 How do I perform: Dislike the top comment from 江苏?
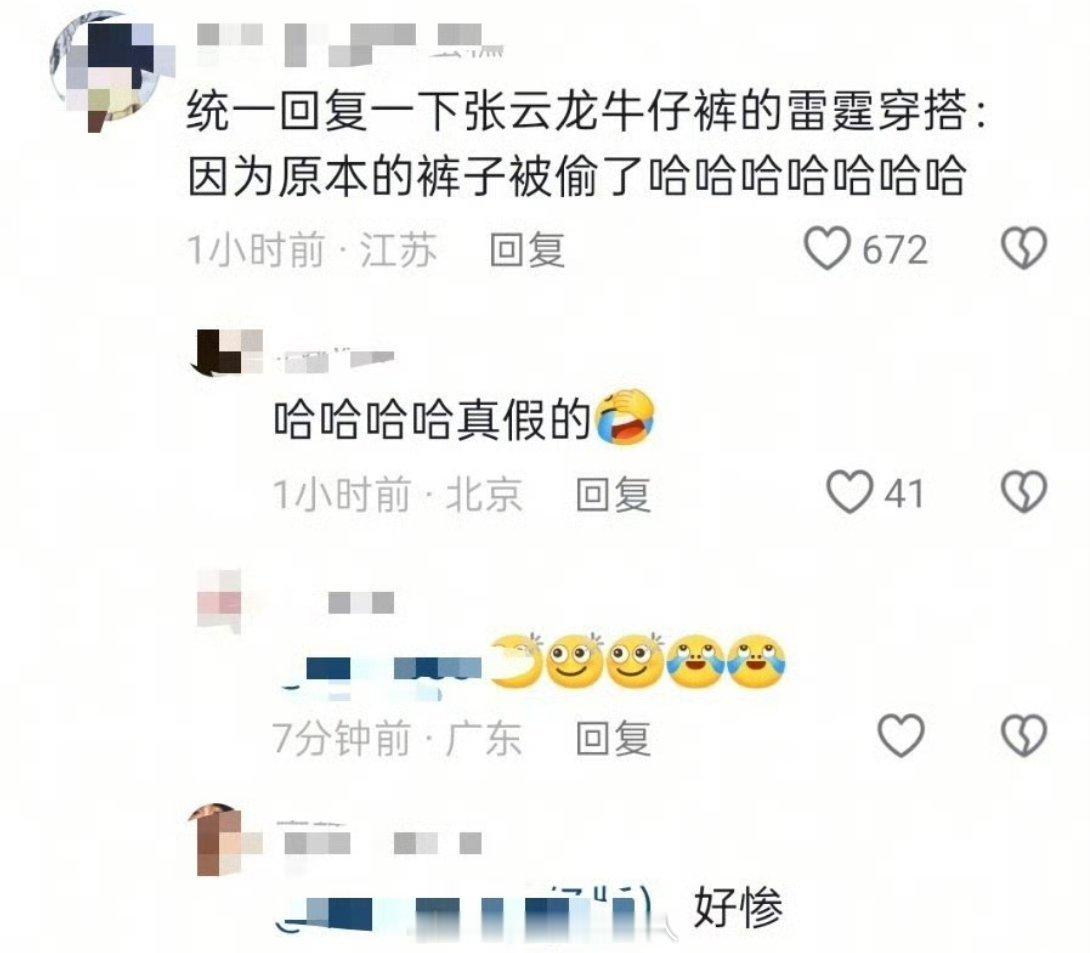pos(1023,248)
